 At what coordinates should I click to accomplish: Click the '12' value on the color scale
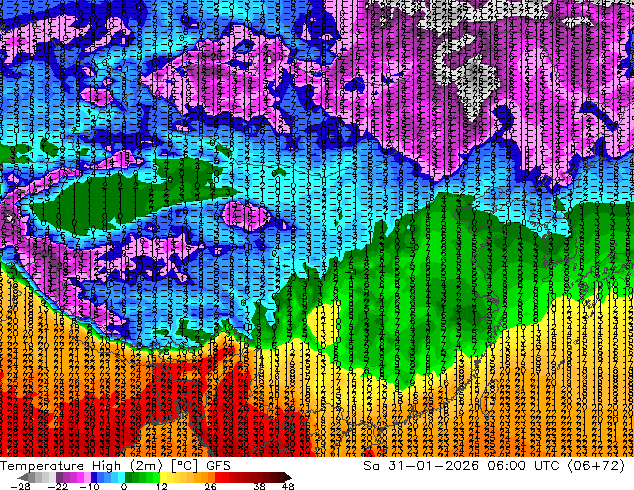click(162, 486)
